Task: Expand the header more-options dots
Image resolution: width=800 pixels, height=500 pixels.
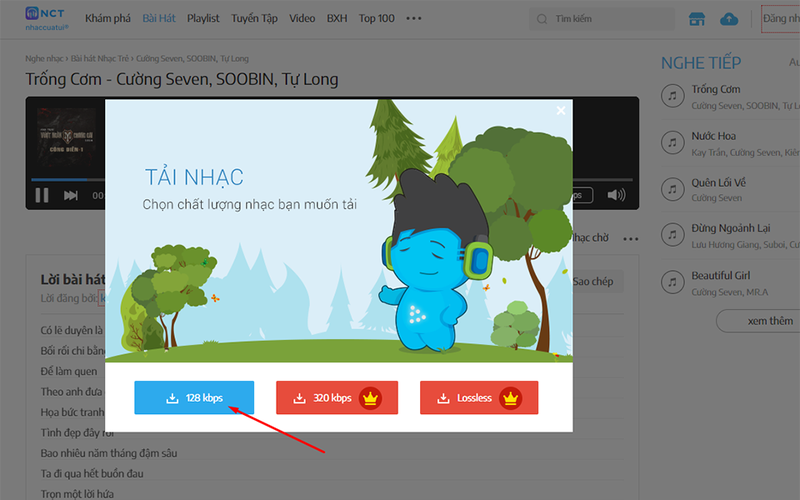Action: tap(414, 18)
